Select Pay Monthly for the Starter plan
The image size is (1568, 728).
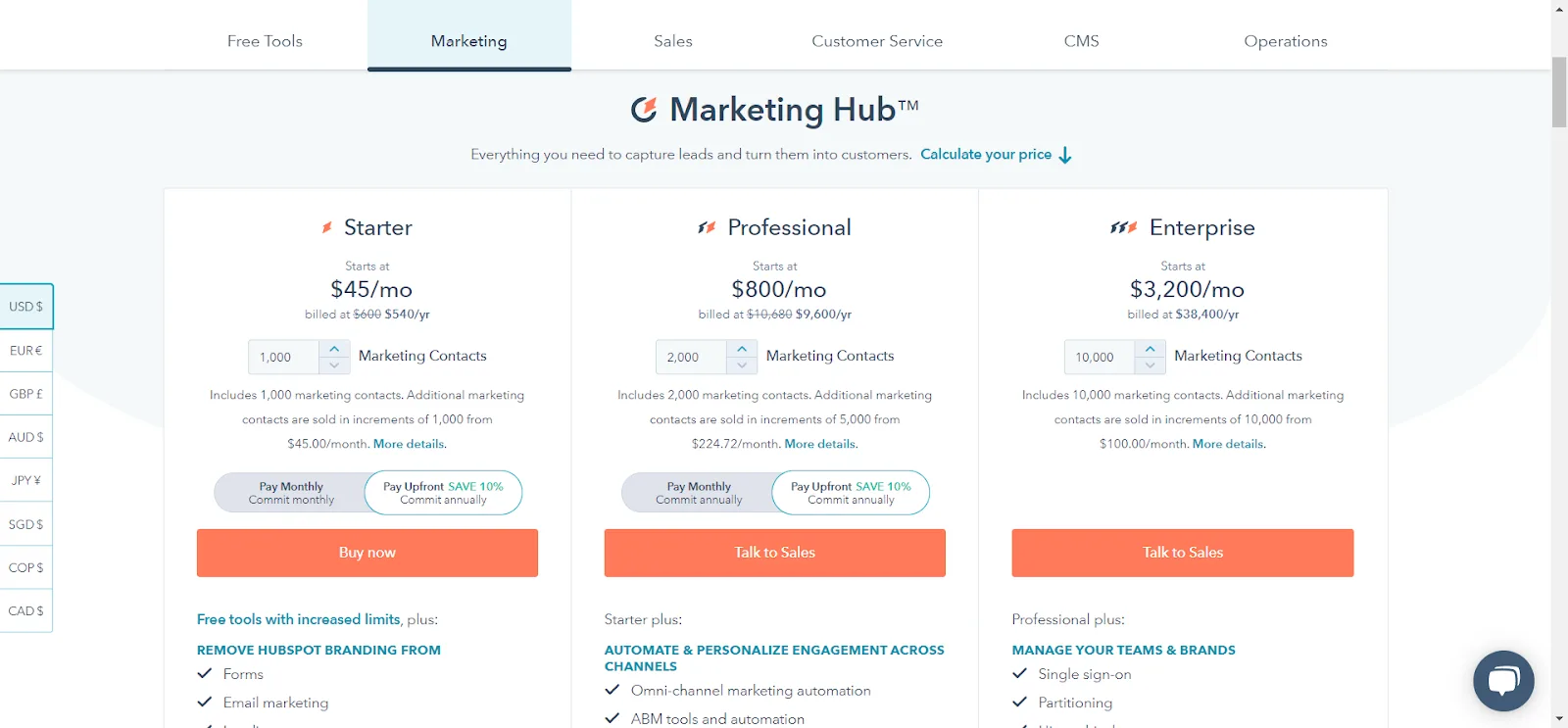point(291,493)
